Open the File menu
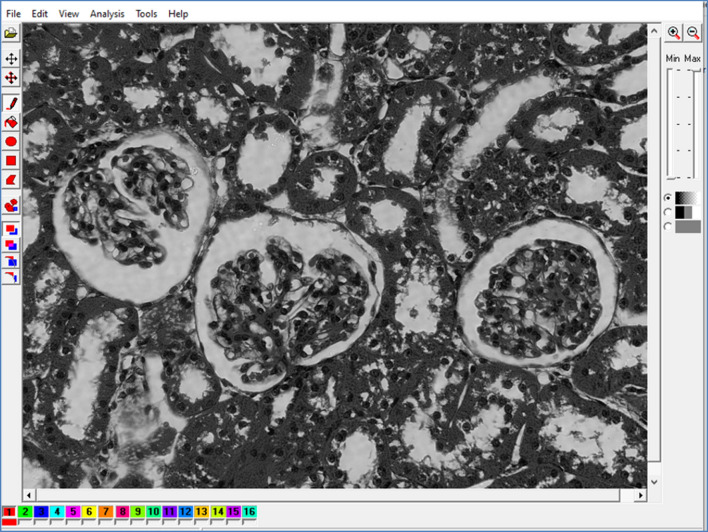The image size is (708, 532). pos(13,14)
